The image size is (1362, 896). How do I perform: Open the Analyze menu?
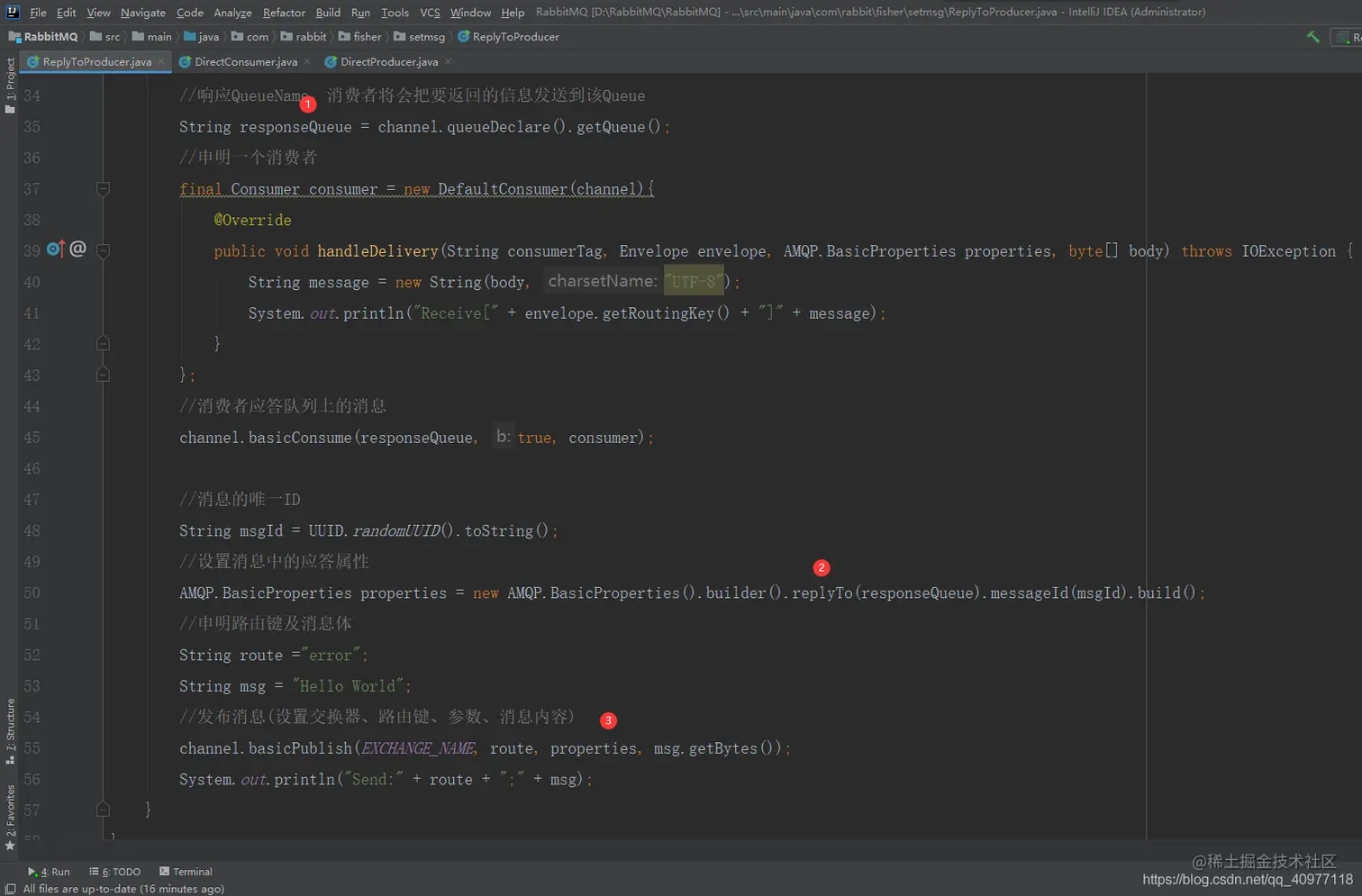click(x=232, y=13)
